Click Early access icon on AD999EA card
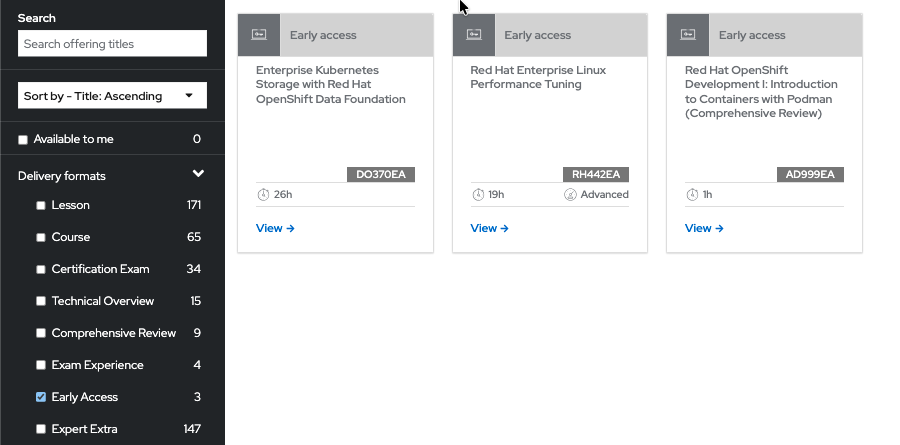 [688, 35]
